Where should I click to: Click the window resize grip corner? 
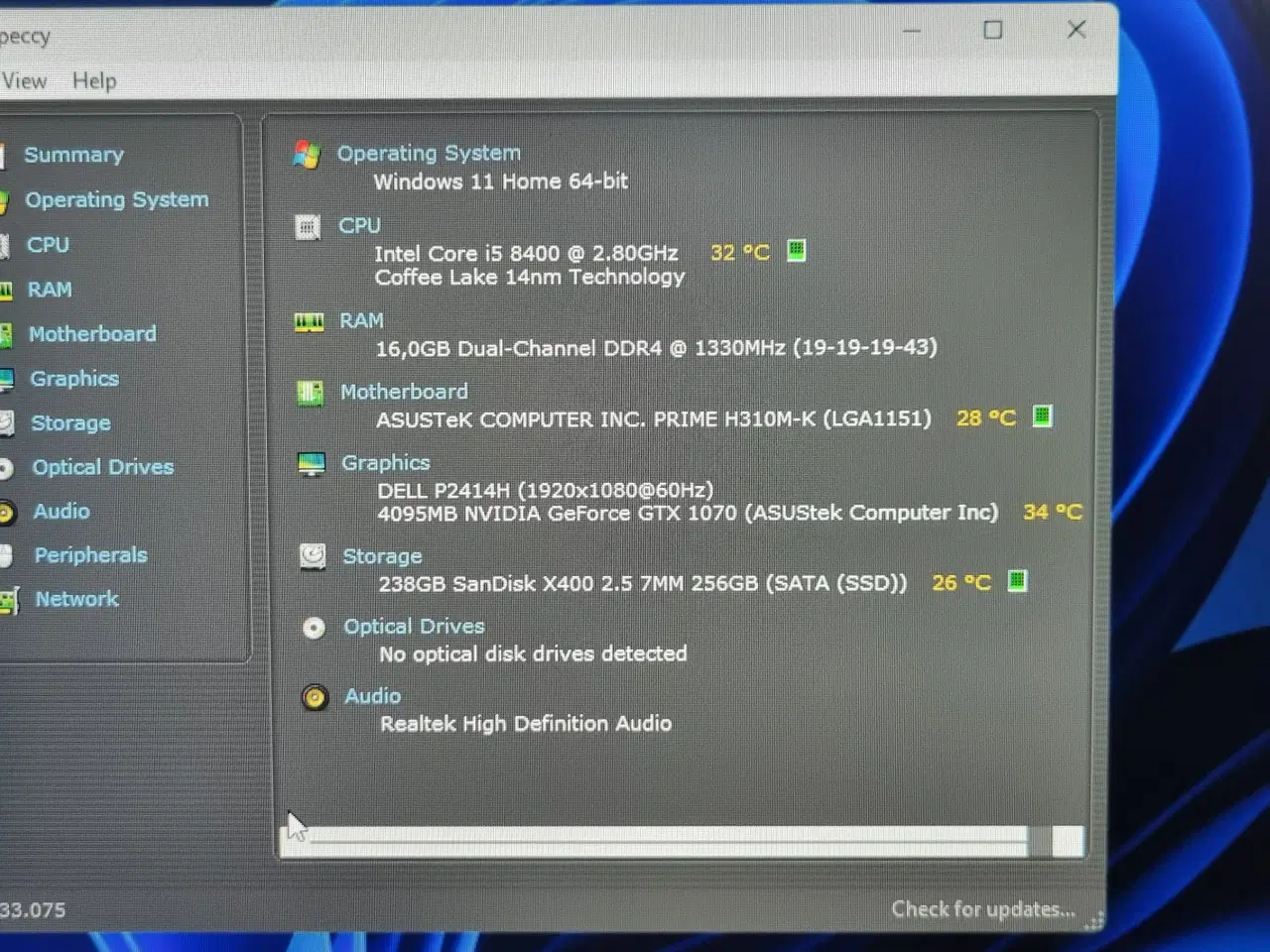pyautogui.click(x=1094, y=921)
